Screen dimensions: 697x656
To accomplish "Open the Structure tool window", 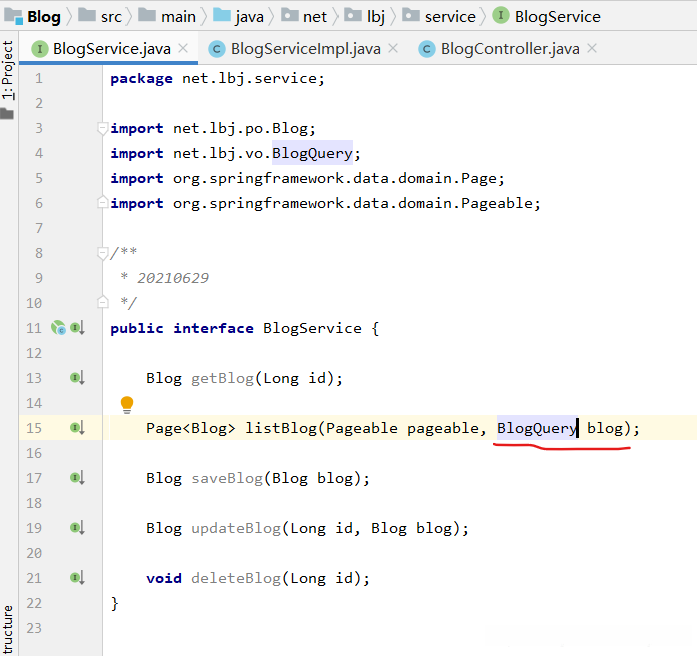I will (8, 630).
